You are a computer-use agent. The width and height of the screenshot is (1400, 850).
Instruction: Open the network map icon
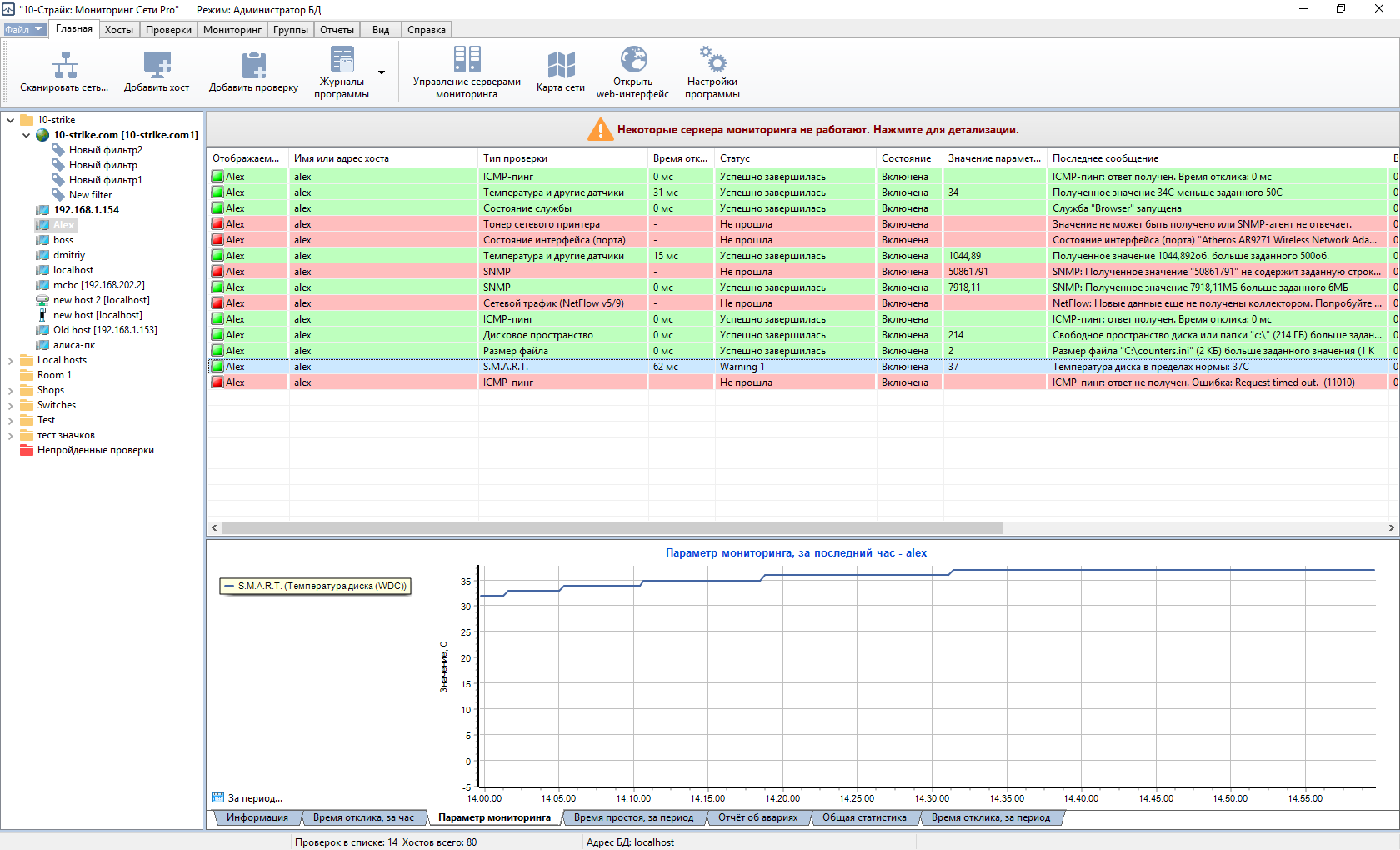561,65
